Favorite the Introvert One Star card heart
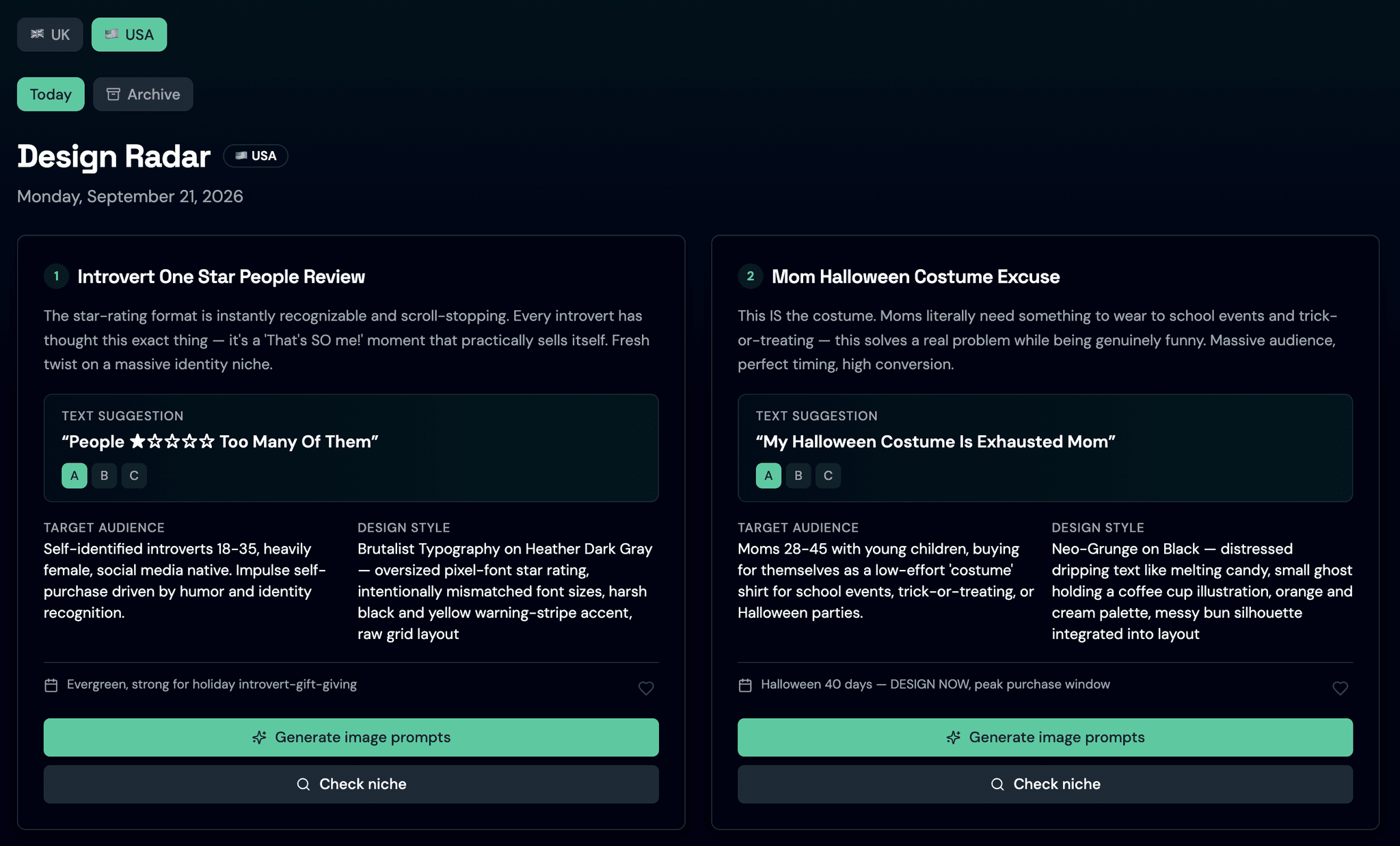Image resolution: width=1400 pixels, height=846 pixels. pos(646,688)
